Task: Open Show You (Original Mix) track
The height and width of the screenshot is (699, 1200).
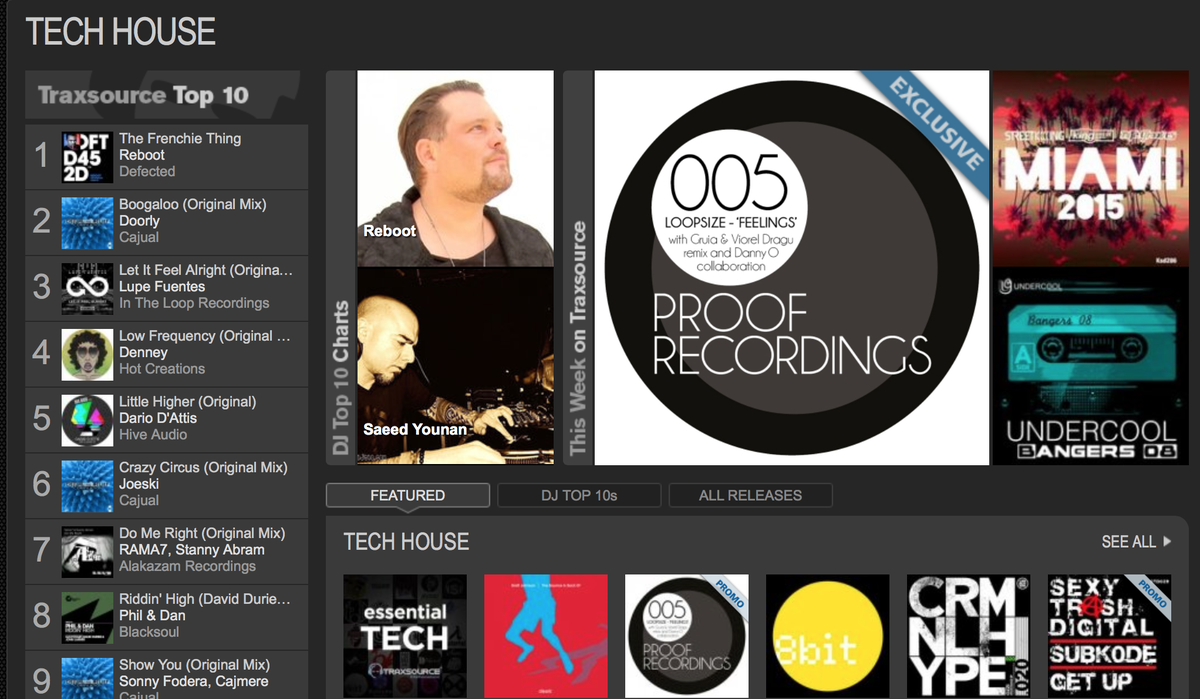Action: [195, 665]
